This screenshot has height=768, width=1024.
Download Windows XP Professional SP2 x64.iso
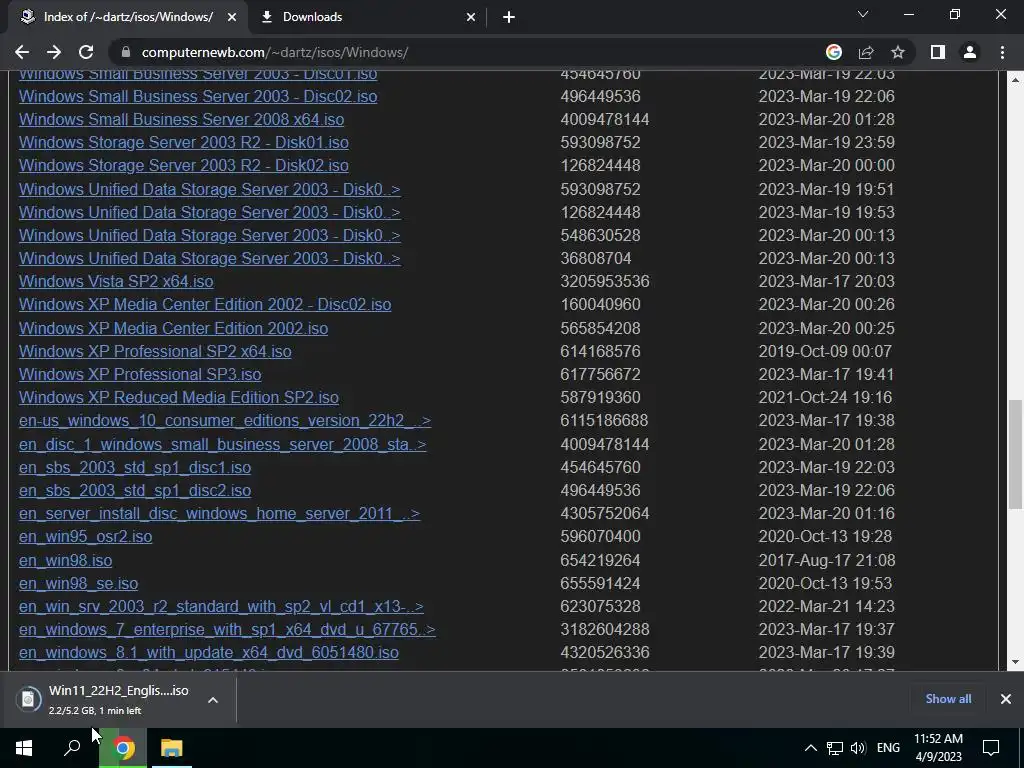tap(155, 351)
